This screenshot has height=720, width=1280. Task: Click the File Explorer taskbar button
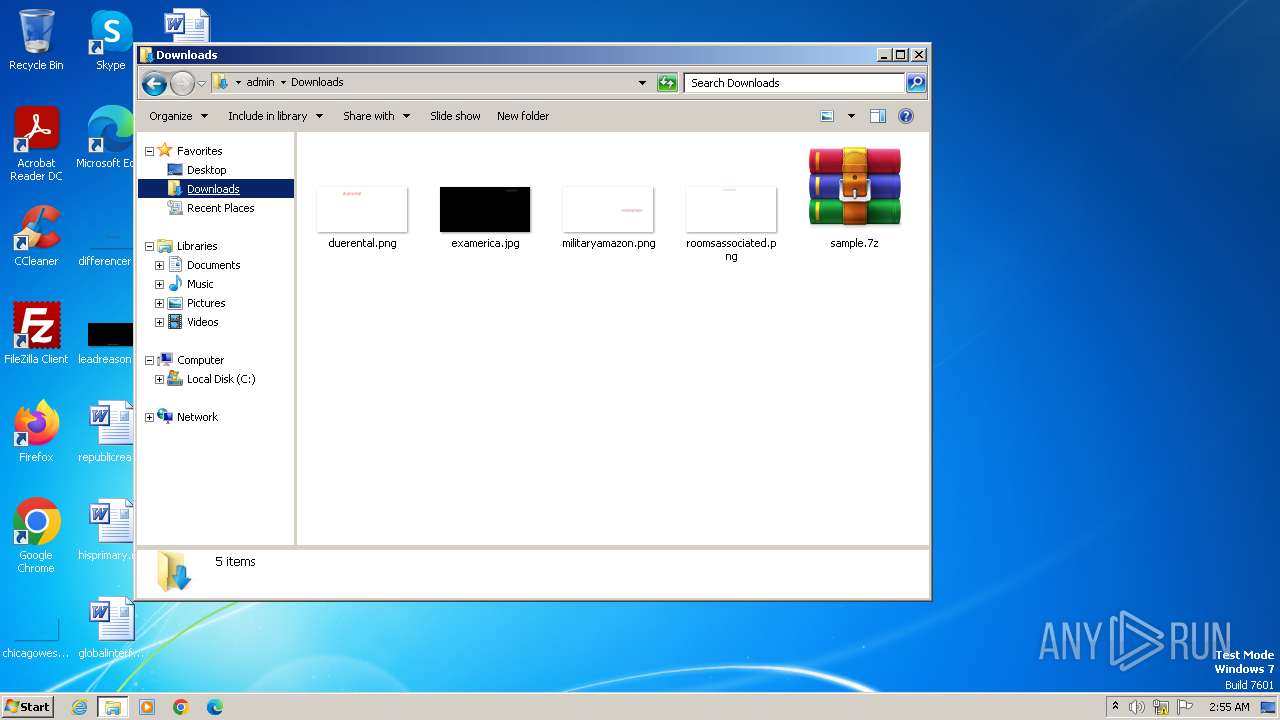click(112, 707)
